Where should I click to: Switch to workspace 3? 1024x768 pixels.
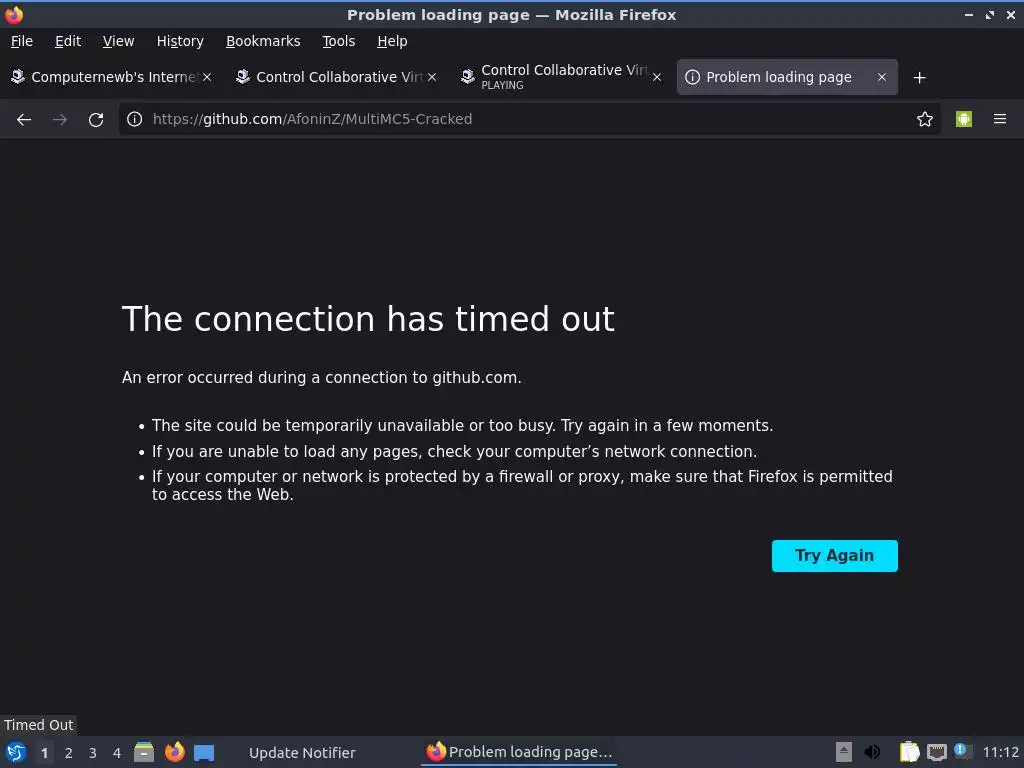point(93,753)
